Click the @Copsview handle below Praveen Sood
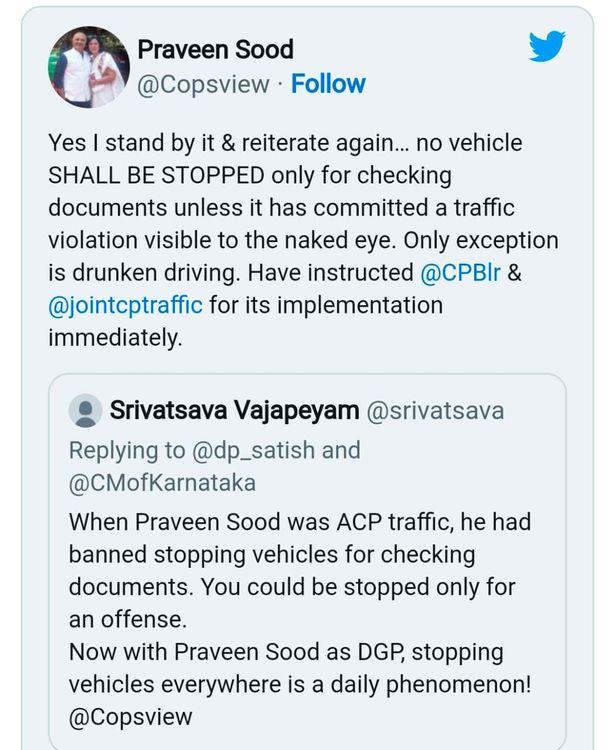 click(x=203, y=84)
